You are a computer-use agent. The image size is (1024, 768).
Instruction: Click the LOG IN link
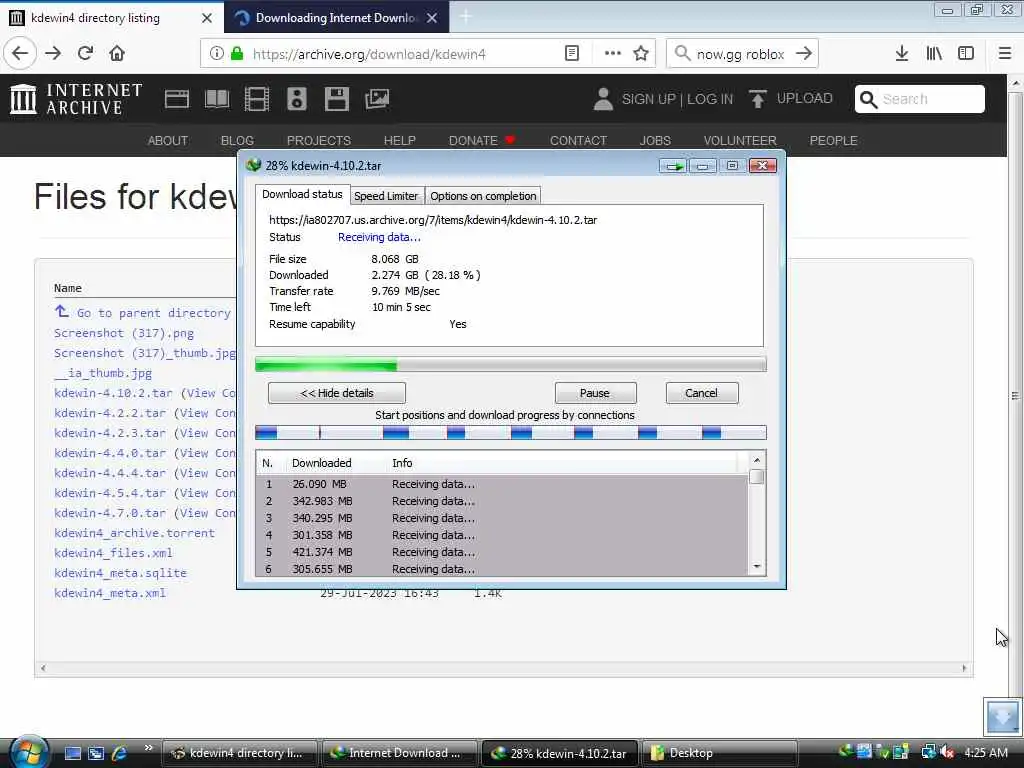click(x=710, y=99)
